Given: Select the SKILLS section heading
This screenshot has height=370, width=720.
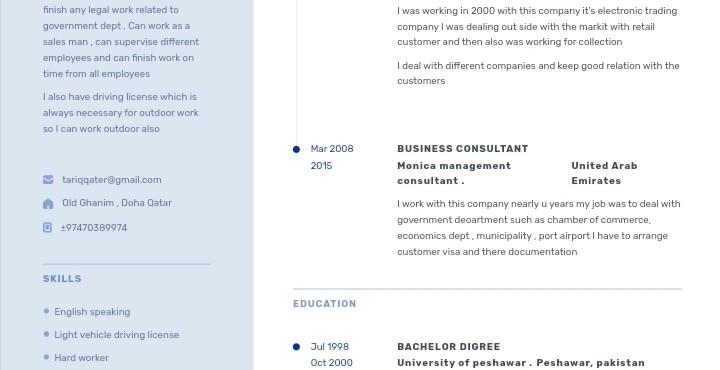Looking at the screenshot, I should [x=62, y=279].
